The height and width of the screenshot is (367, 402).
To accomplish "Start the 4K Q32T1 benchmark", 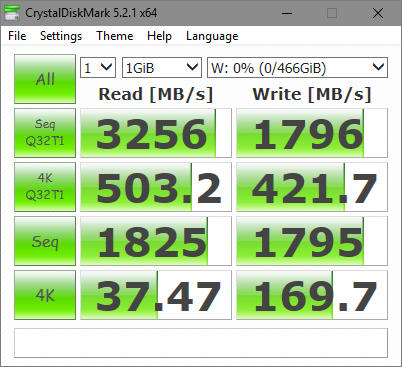I will click(45, 187).
